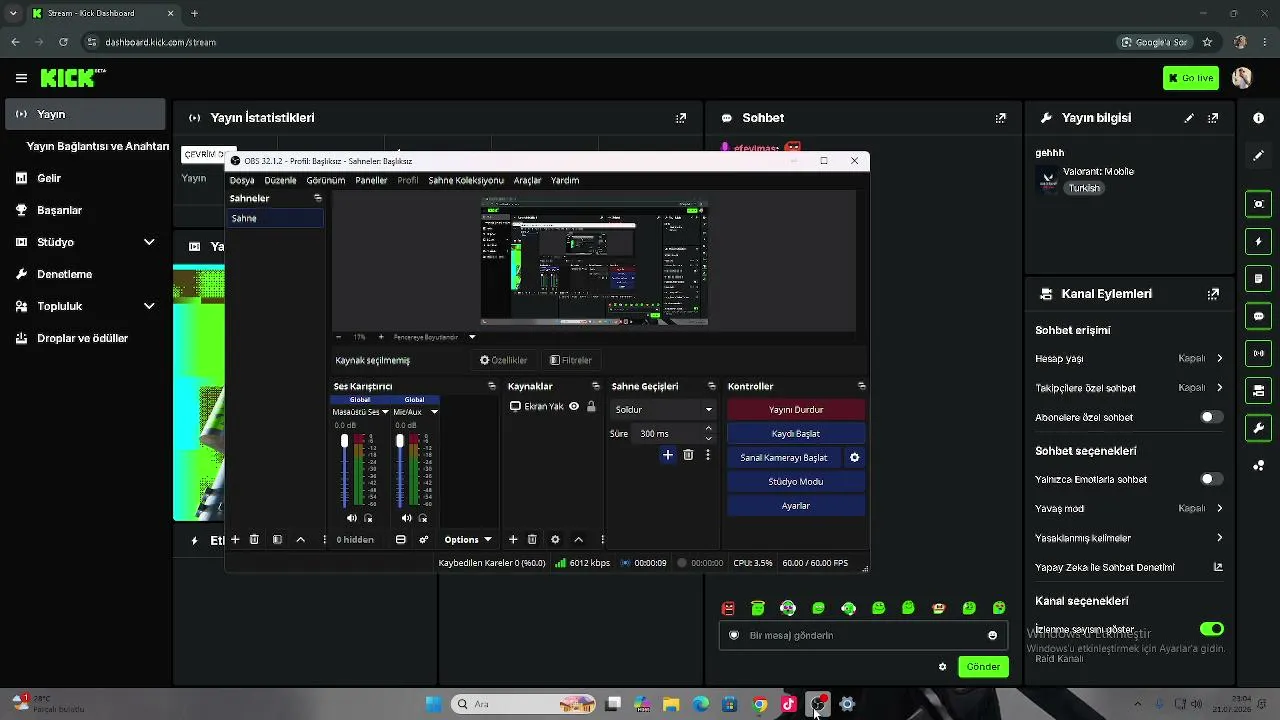Click the lightning bolt icon in the right rail

tap(1258, 242)
